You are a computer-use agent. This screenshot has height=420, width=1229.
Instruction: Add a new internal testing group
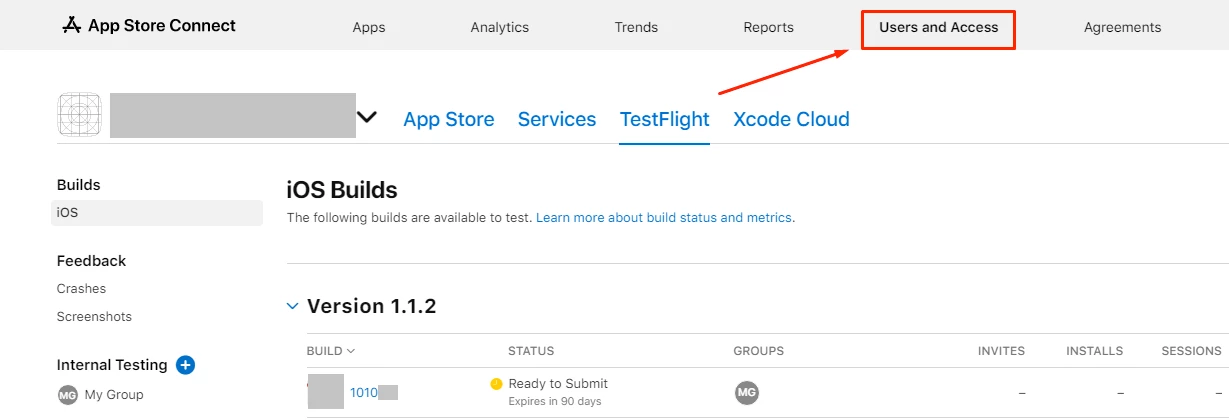click(x=185, y=365)
